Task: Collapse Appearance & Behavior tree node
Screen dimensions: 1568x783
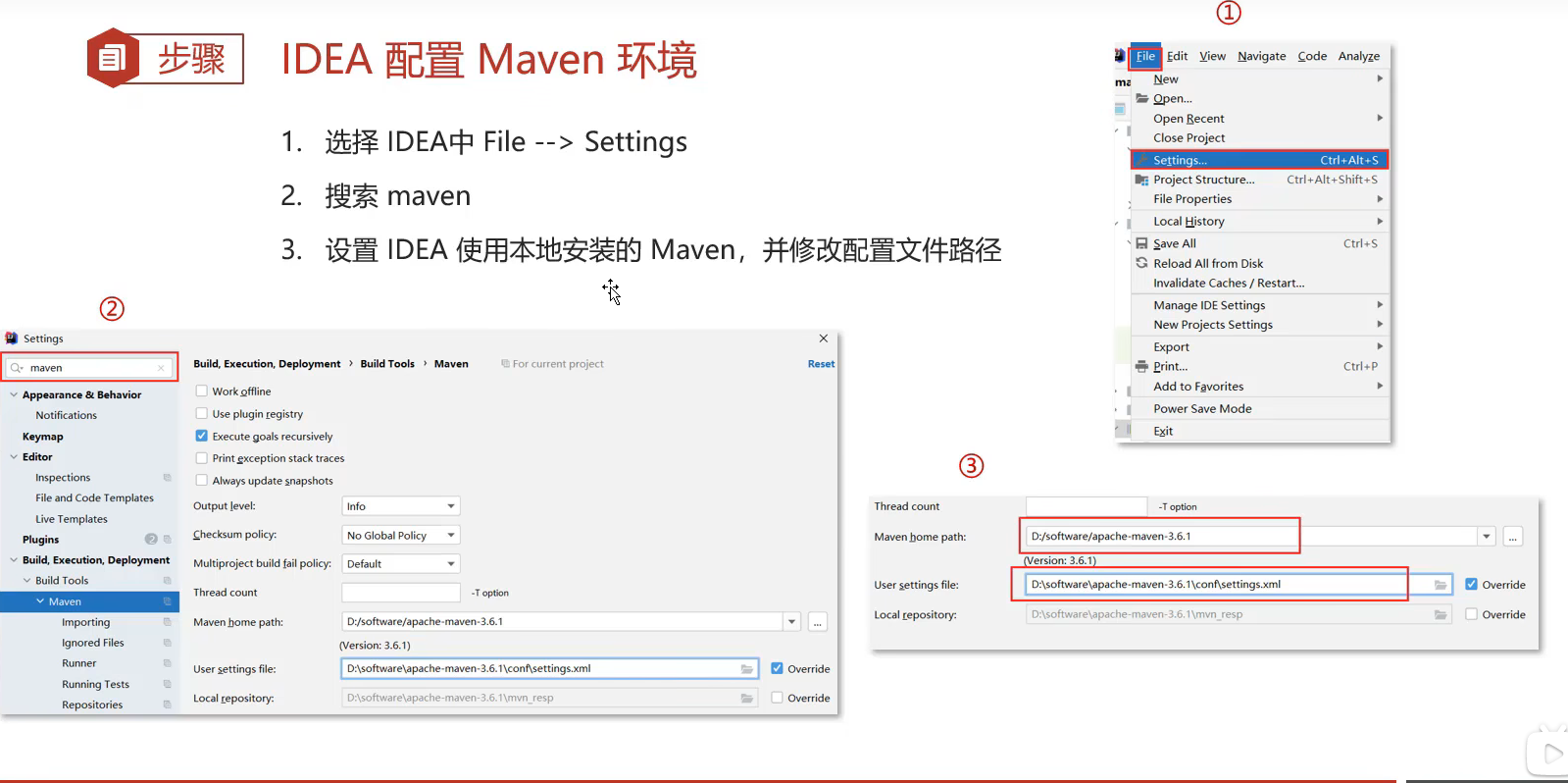Action: click(x=14, y=395)
